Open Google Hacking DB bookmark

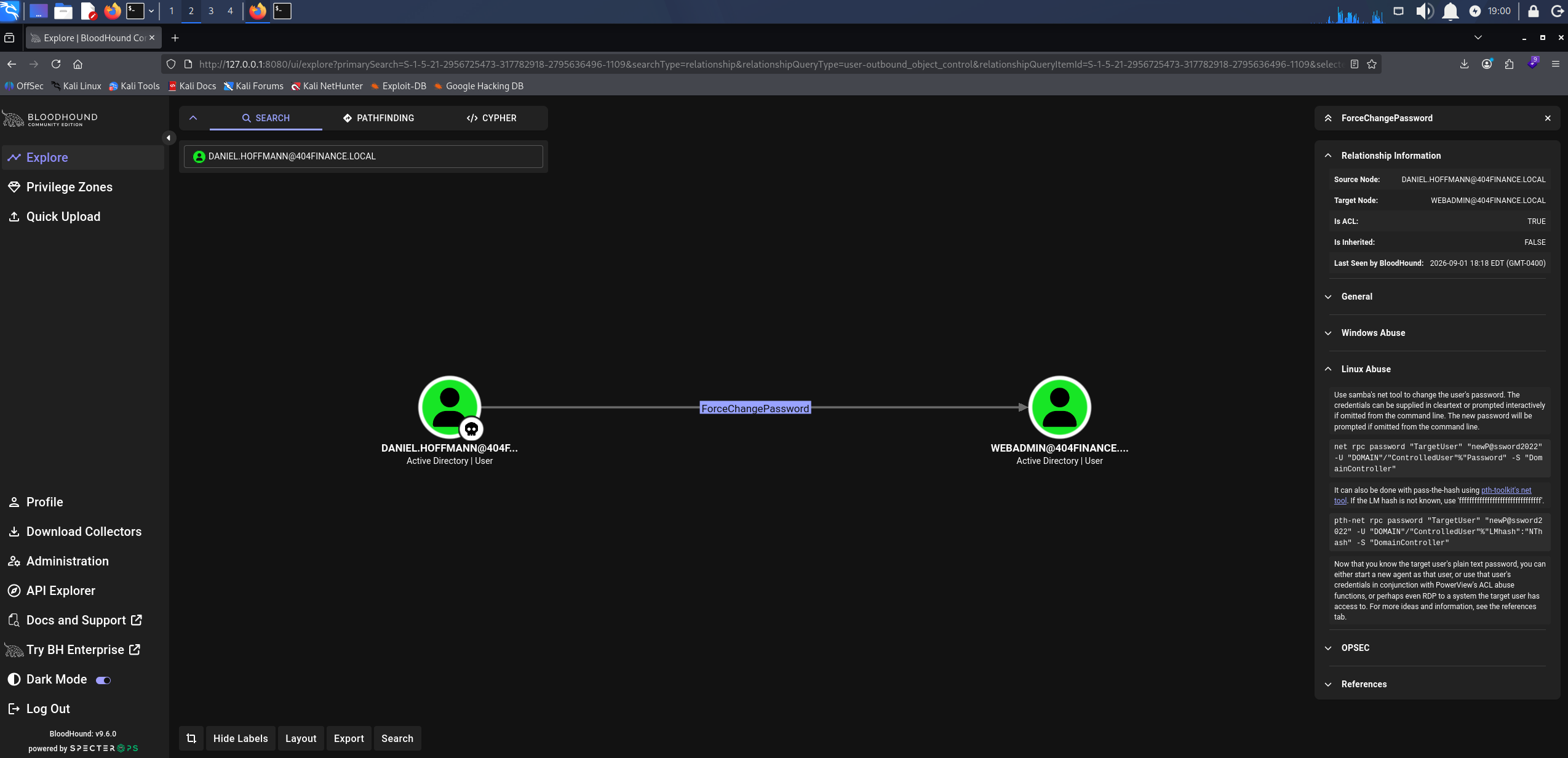(x=479, y=86)
